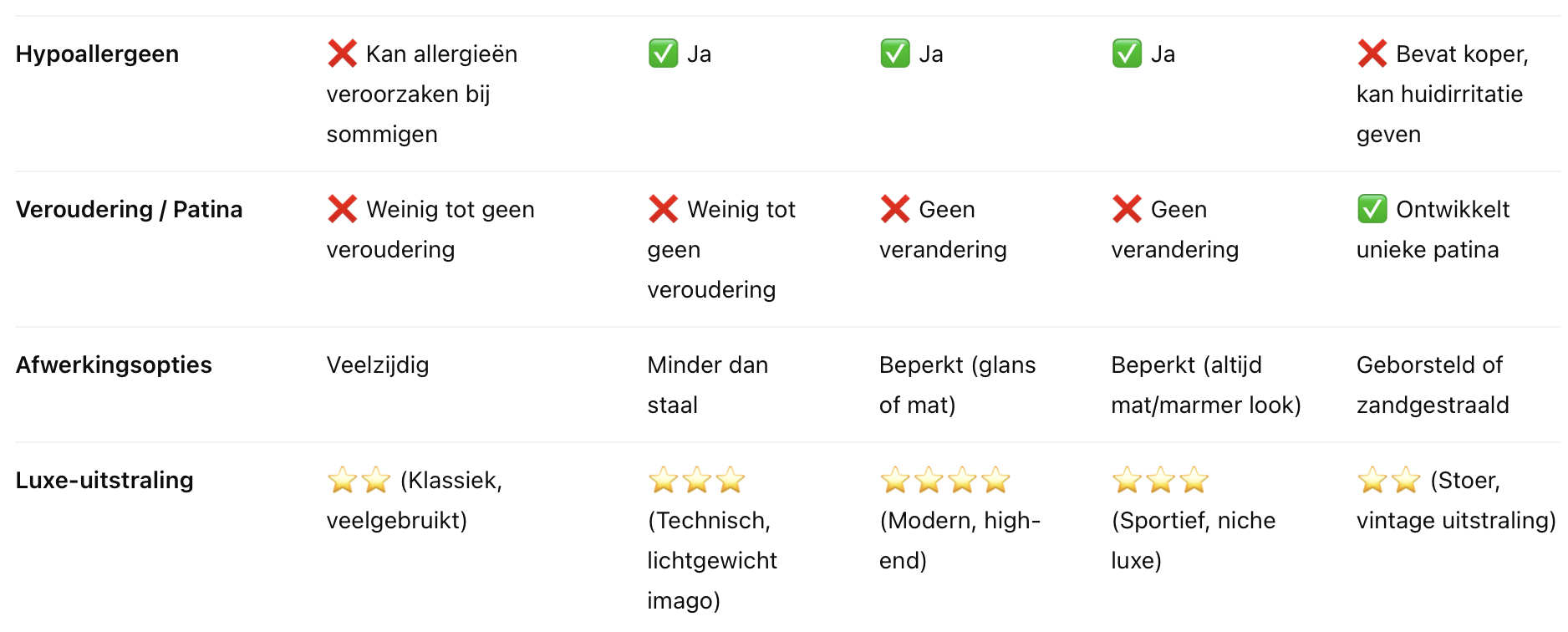Click the red cross beside first 'Geen verandering'
This screenshot has width=1568, height=632.
click(x=895, y=209)
